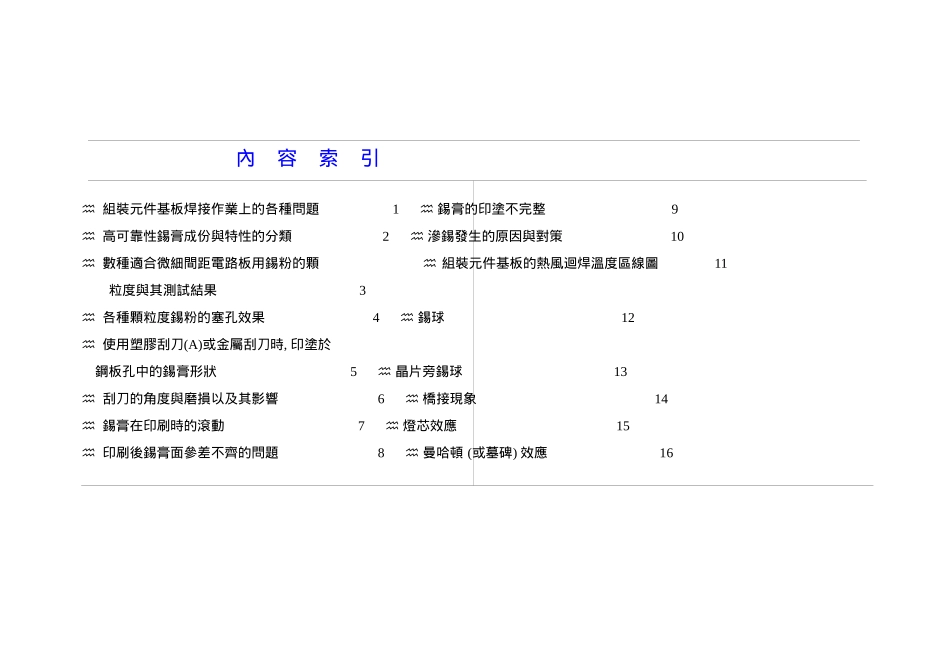Select the entry 橋接現象
The width and height of the screenshot is (950, 672).
pyautogui.click(x=449, y=399)
